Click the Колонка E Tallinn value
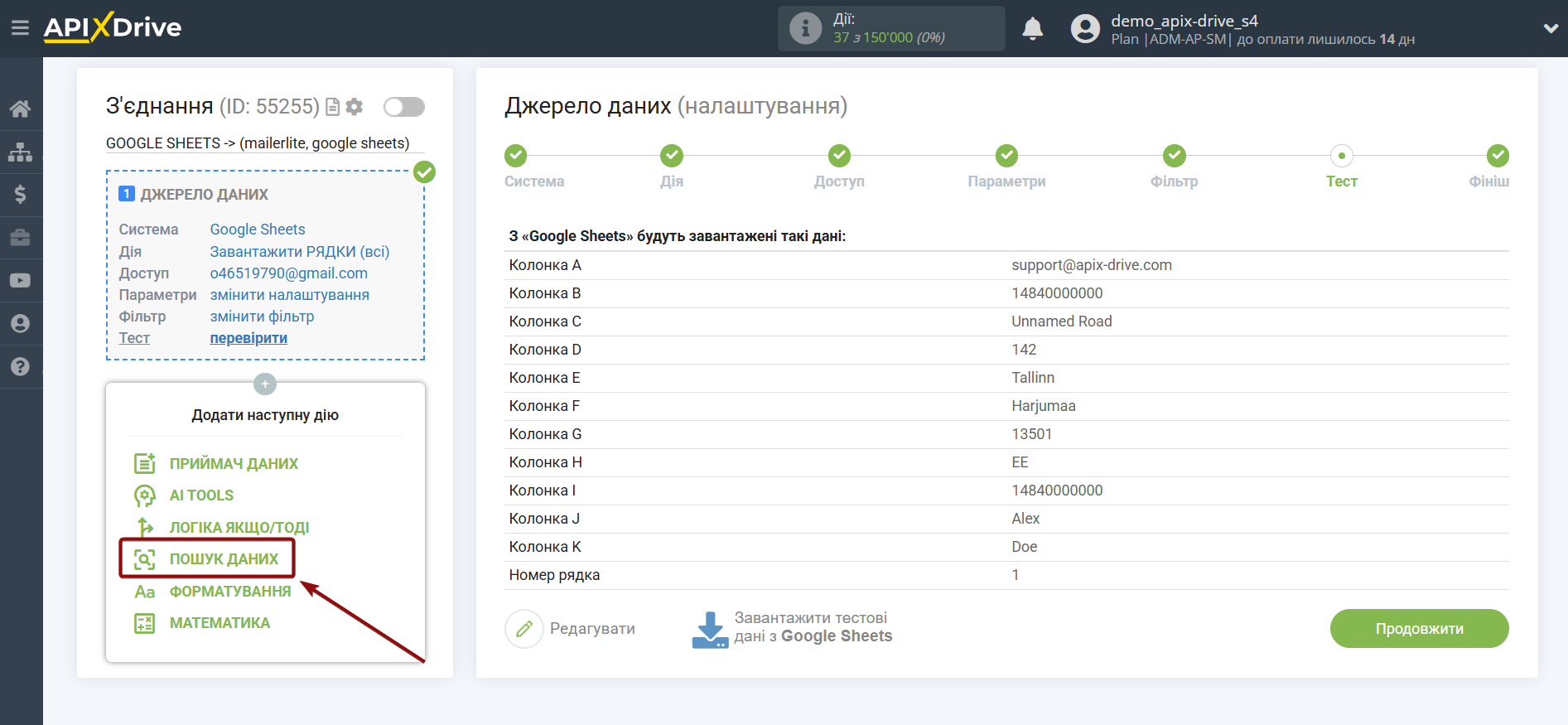The width and height of the screenshot is (1568, 725). [x=1033, y=378]
